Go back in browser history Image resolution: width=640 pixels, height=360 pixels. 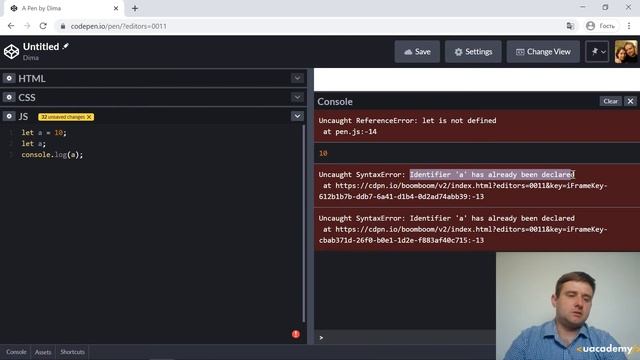(11, 26)
